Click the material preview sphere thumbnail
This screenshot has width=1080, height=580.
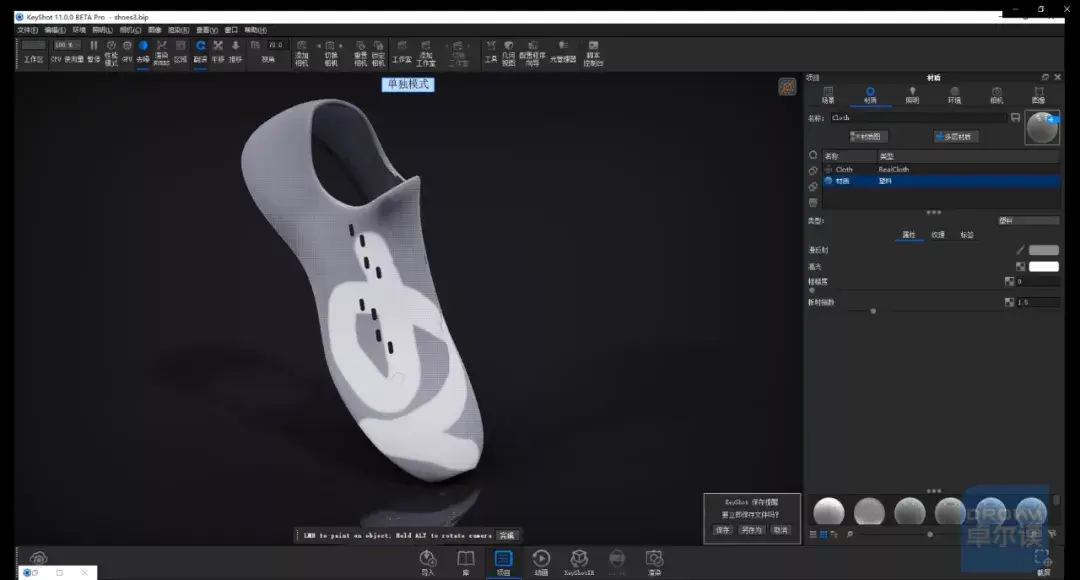[x=1041, y=127]
